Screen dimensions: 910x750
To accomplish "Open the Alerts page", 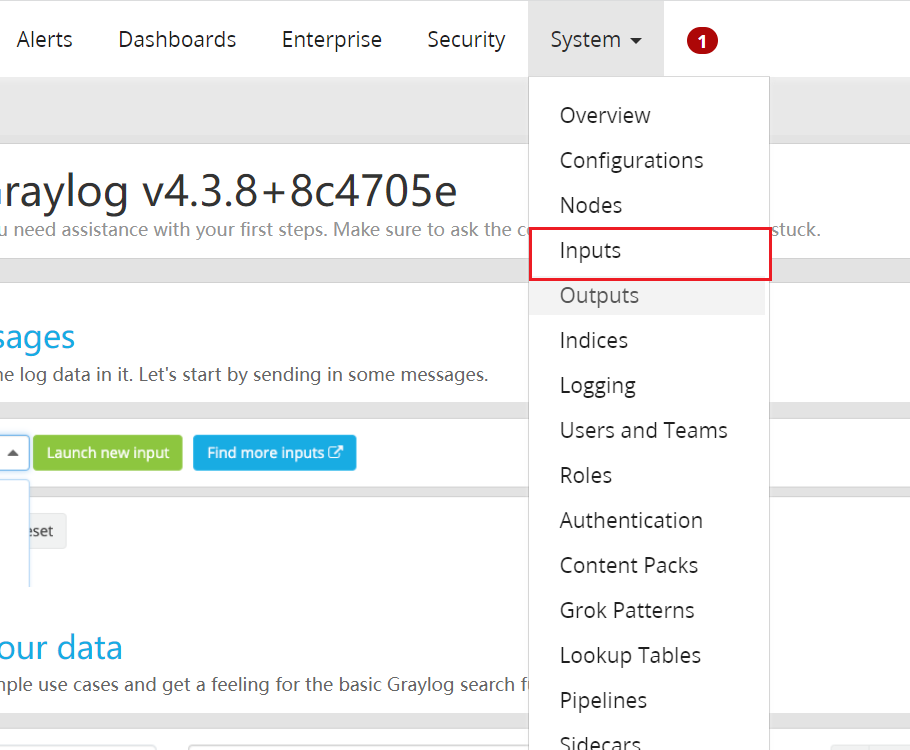I will point(45,39).
